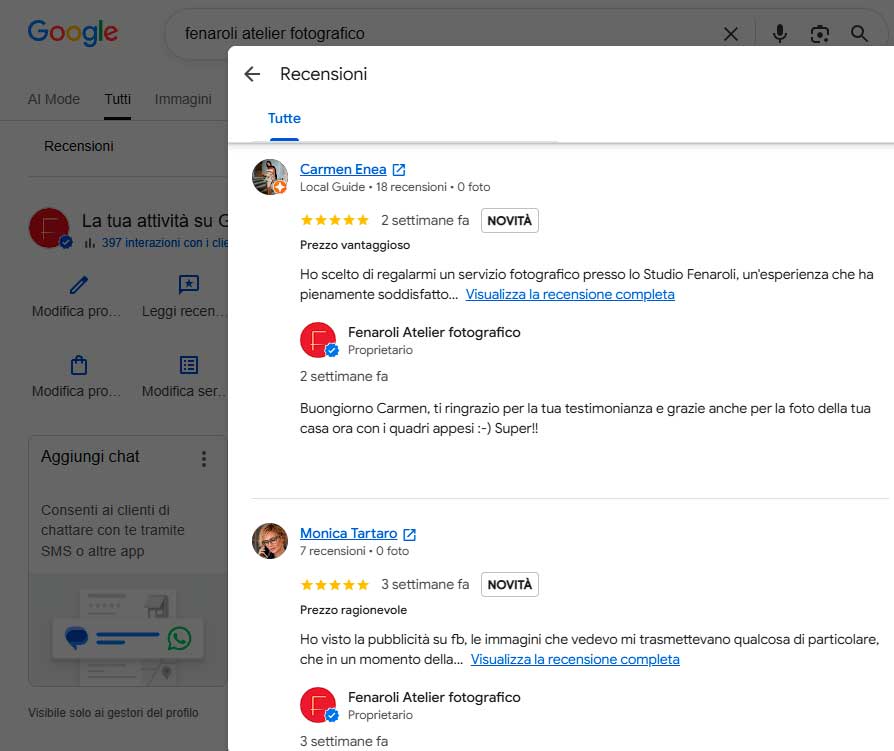
Task: Click the red Fenaroli business logo
Action: [x=50, y=228]
